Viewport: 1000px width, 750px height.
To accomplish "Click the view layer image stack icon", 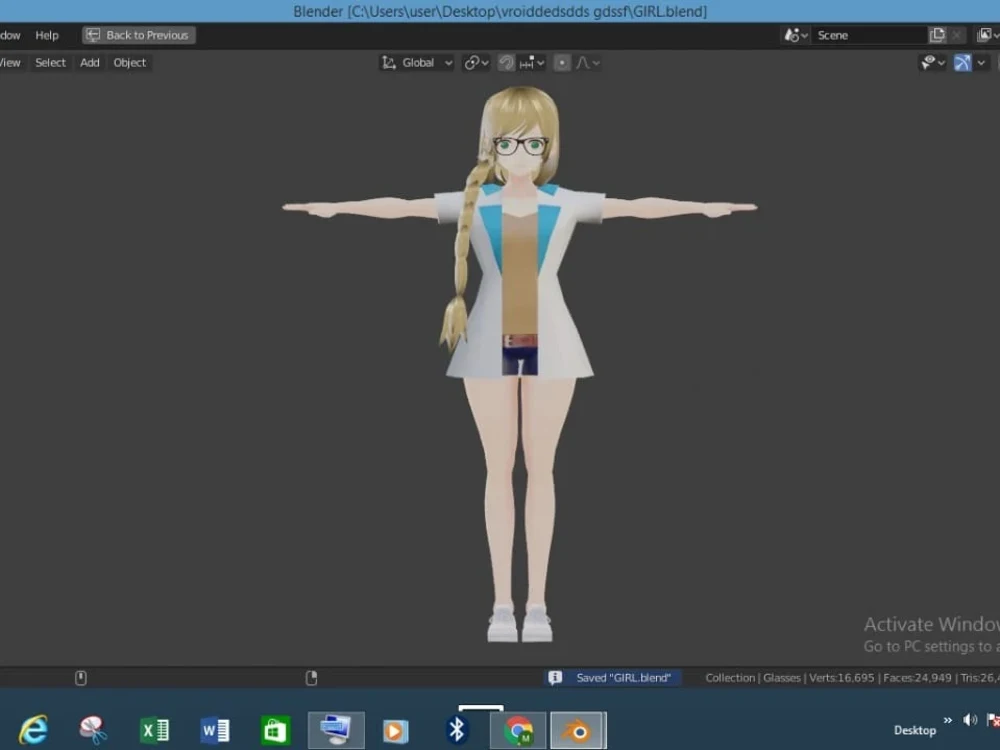I will click(x=986, y=35).
